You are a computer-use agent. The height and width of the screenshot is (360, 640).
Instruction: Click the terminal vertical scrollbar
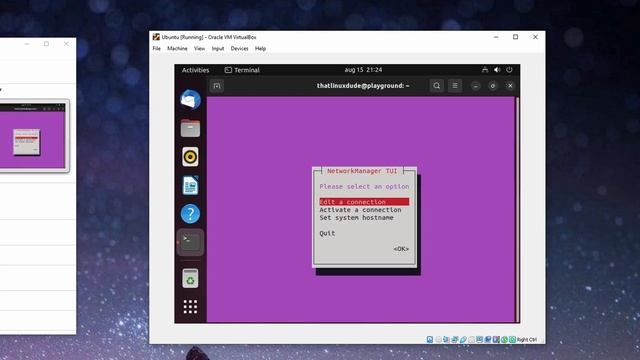click(517, 209)
